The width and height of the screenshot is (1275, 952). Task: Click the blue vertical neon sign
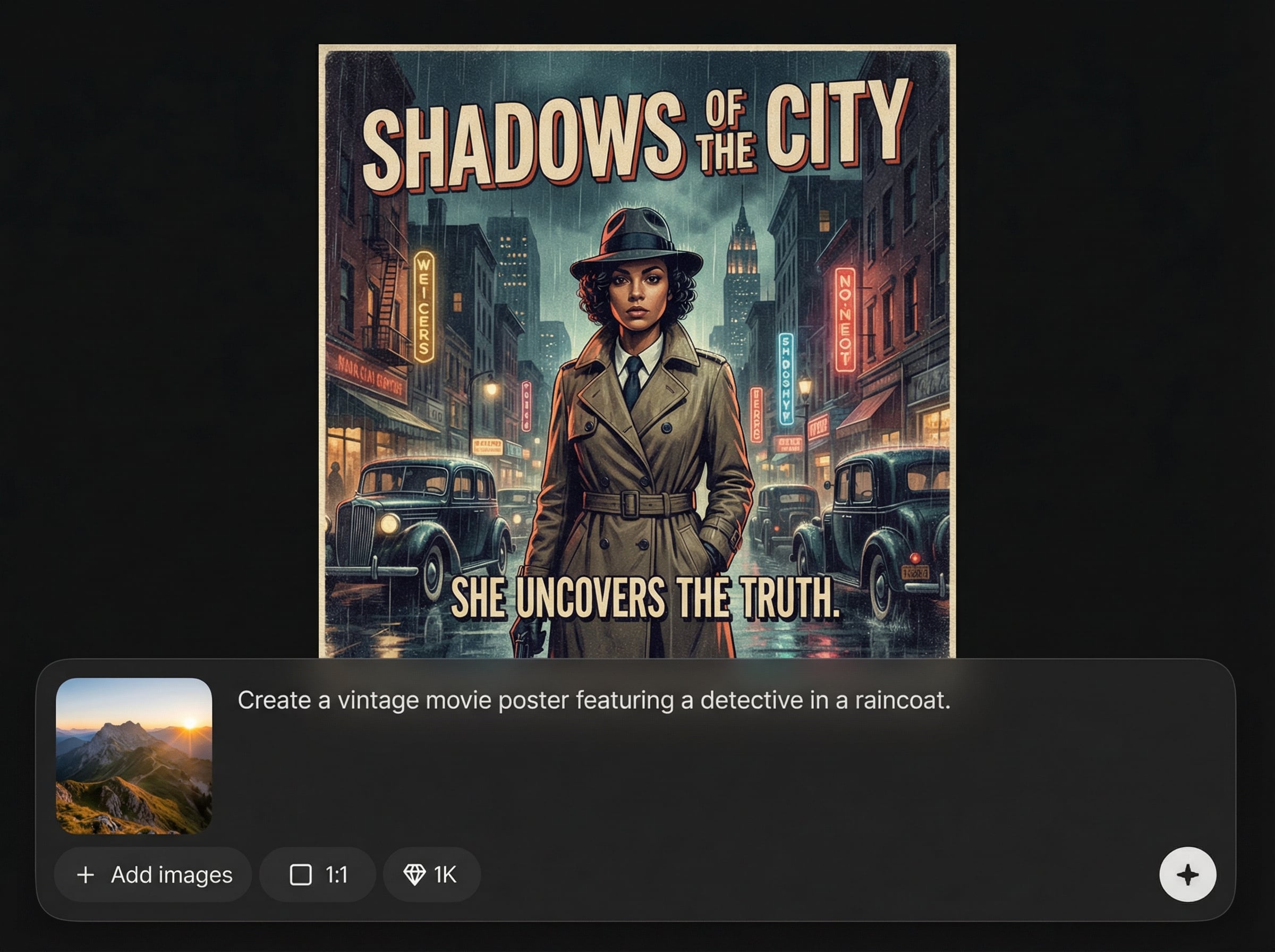point(786,379)
